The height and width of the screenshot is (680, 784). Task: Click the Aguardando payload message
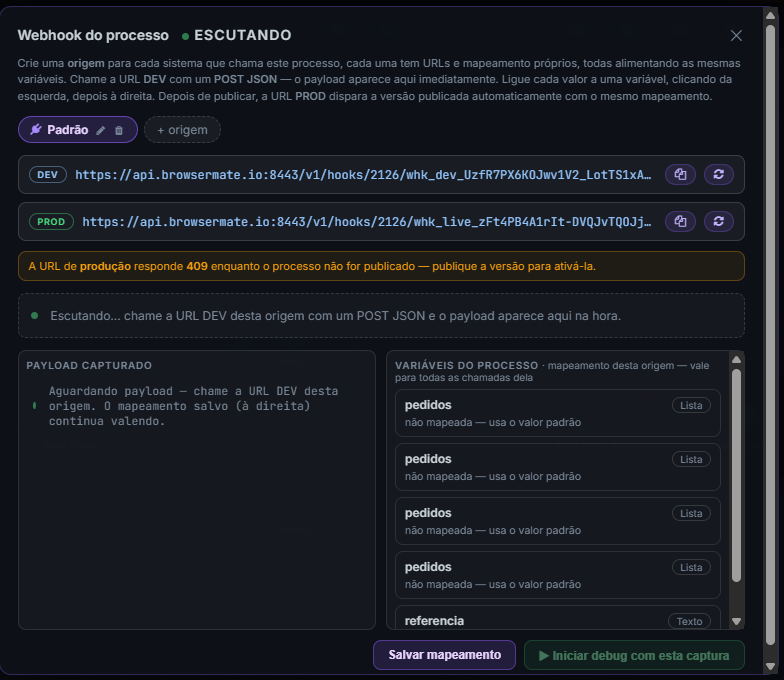193,406
